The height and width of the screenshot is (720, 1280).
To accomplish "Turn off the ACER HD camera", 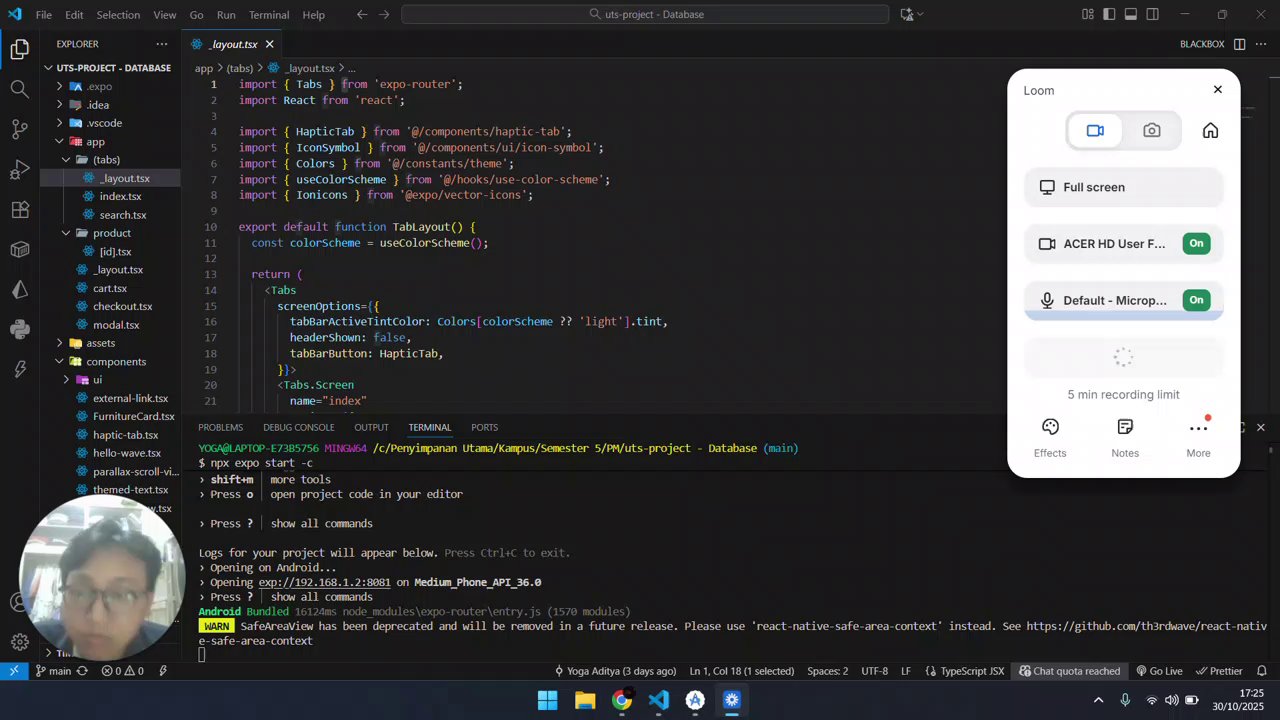I will tap(1196, 244).
